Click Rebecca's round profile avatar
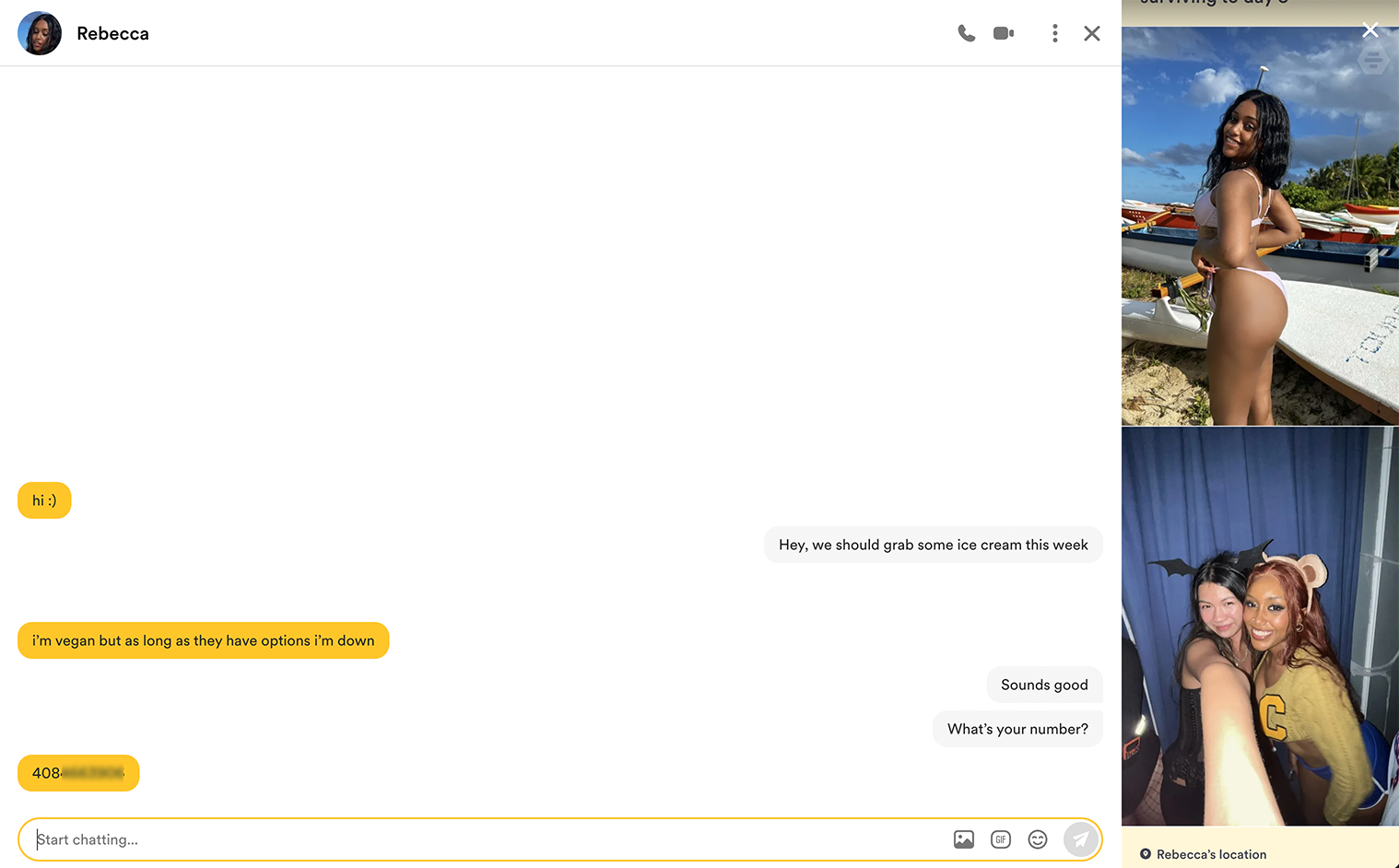 pos(40,34)
